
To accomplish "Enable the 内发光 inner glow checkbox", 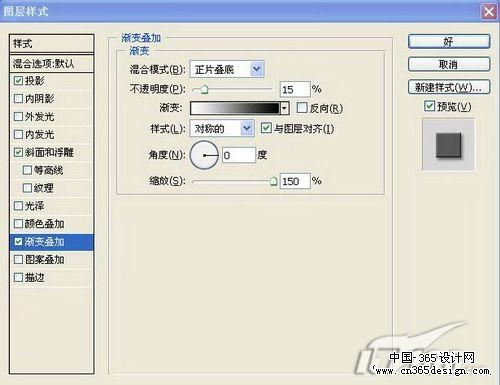I will click(18, 135).
